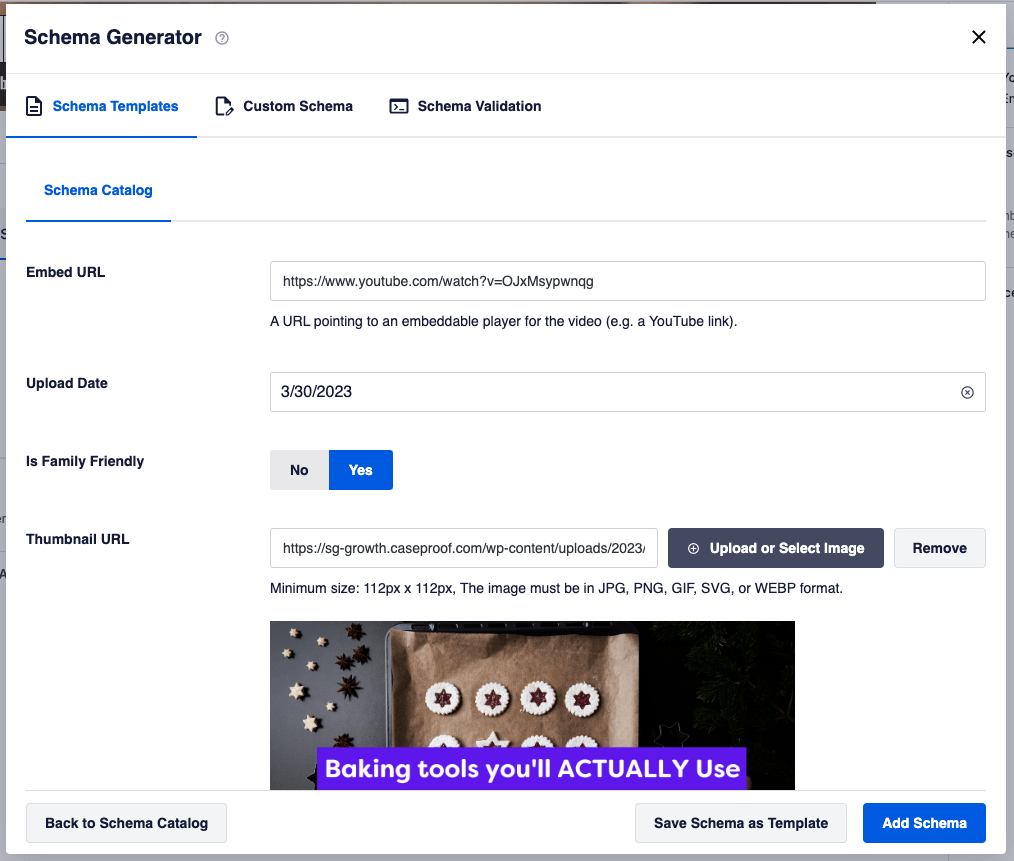Click the Embed URL input field
This screenshot has width=1014, height=861.
[627, 281]
